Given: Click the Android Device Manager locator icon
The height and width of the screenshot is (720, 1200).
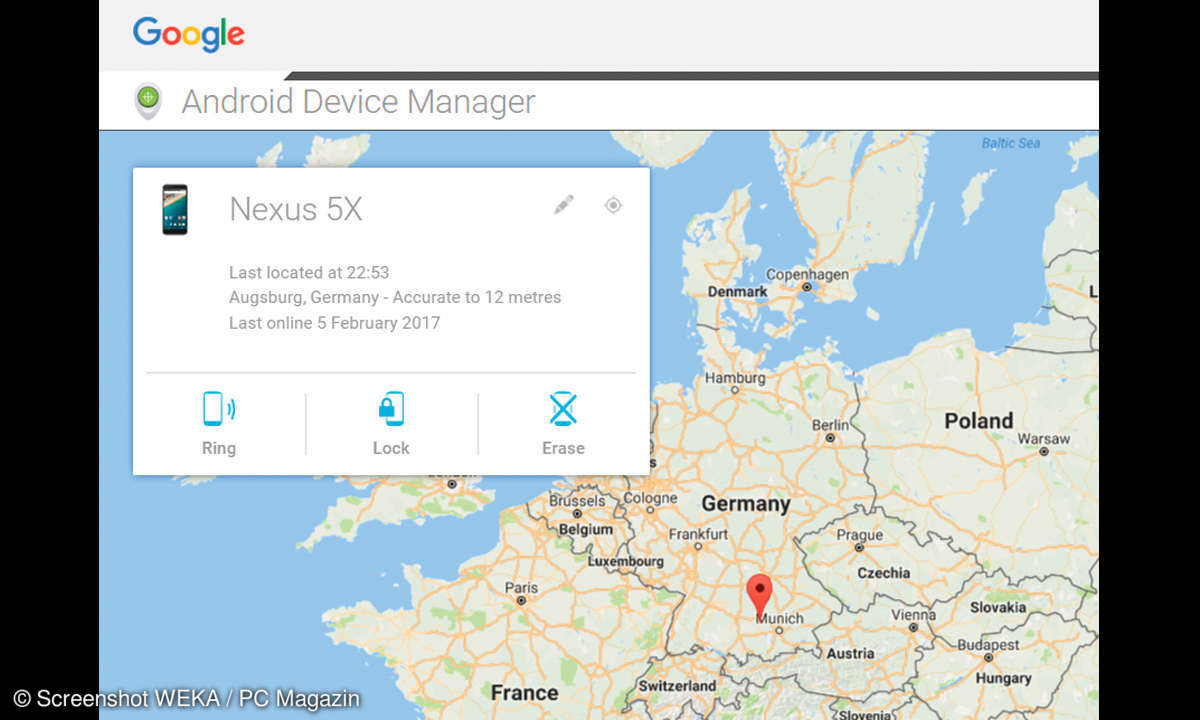Looking at the screenshot, I should point(148,101).
